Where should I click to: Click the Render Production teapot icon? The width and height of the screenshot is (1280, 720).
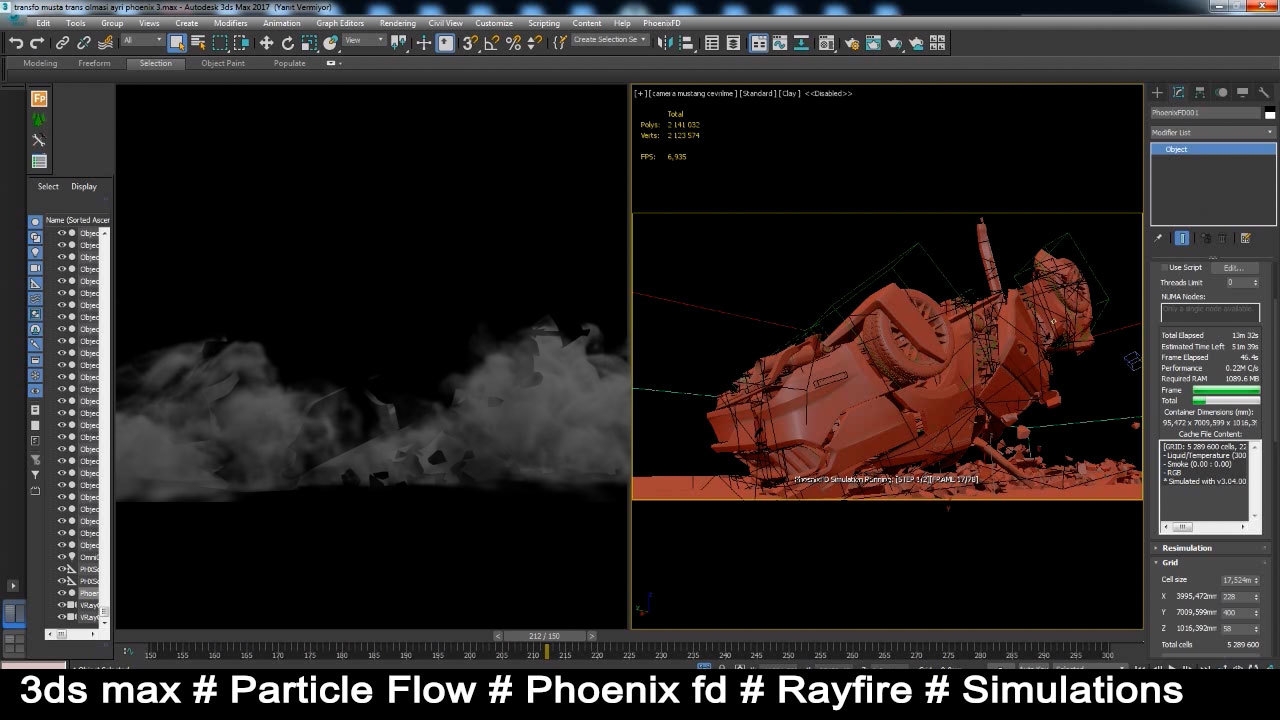[895, 43]
